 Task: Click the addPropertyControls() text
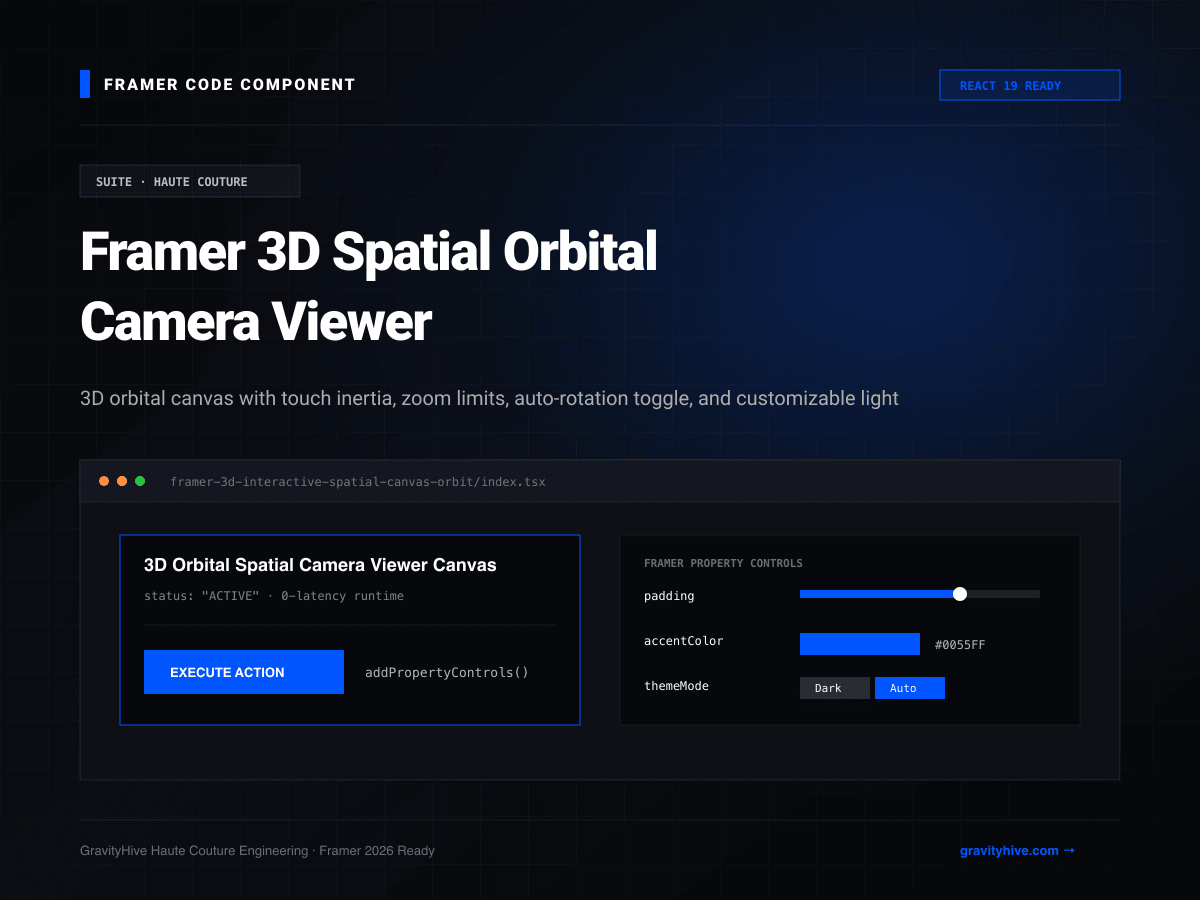(x=447, y=672)
